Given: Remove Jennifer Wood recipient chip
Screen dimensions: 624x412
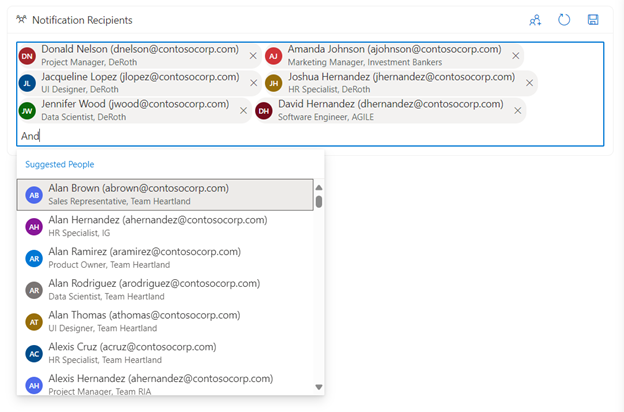Looking at the screenshot, I should coord(244,111).
